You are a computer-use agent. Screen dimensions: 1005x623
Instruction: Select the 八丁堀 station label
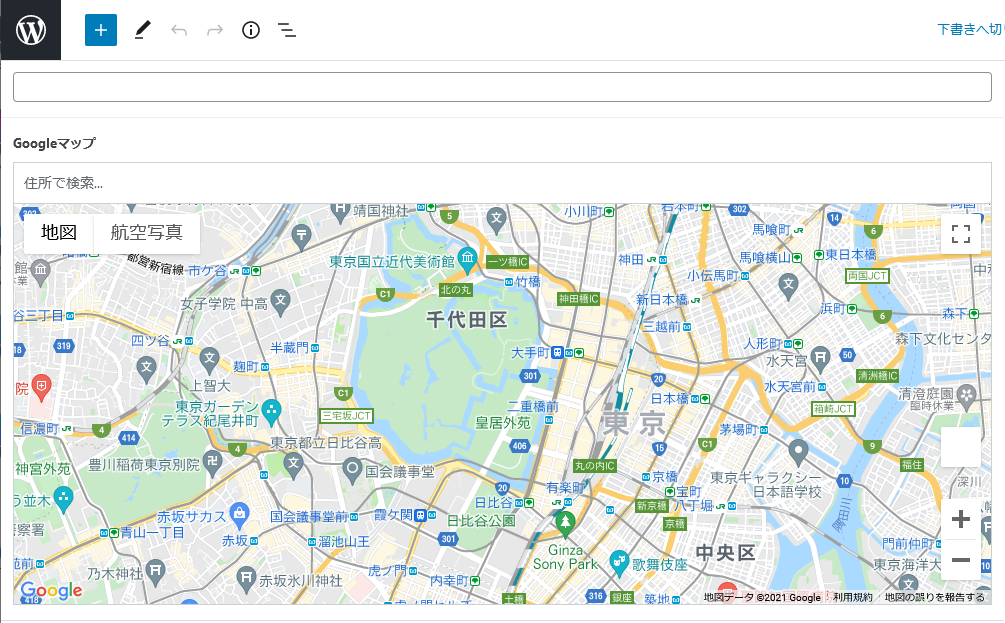(x=694, y=506)
